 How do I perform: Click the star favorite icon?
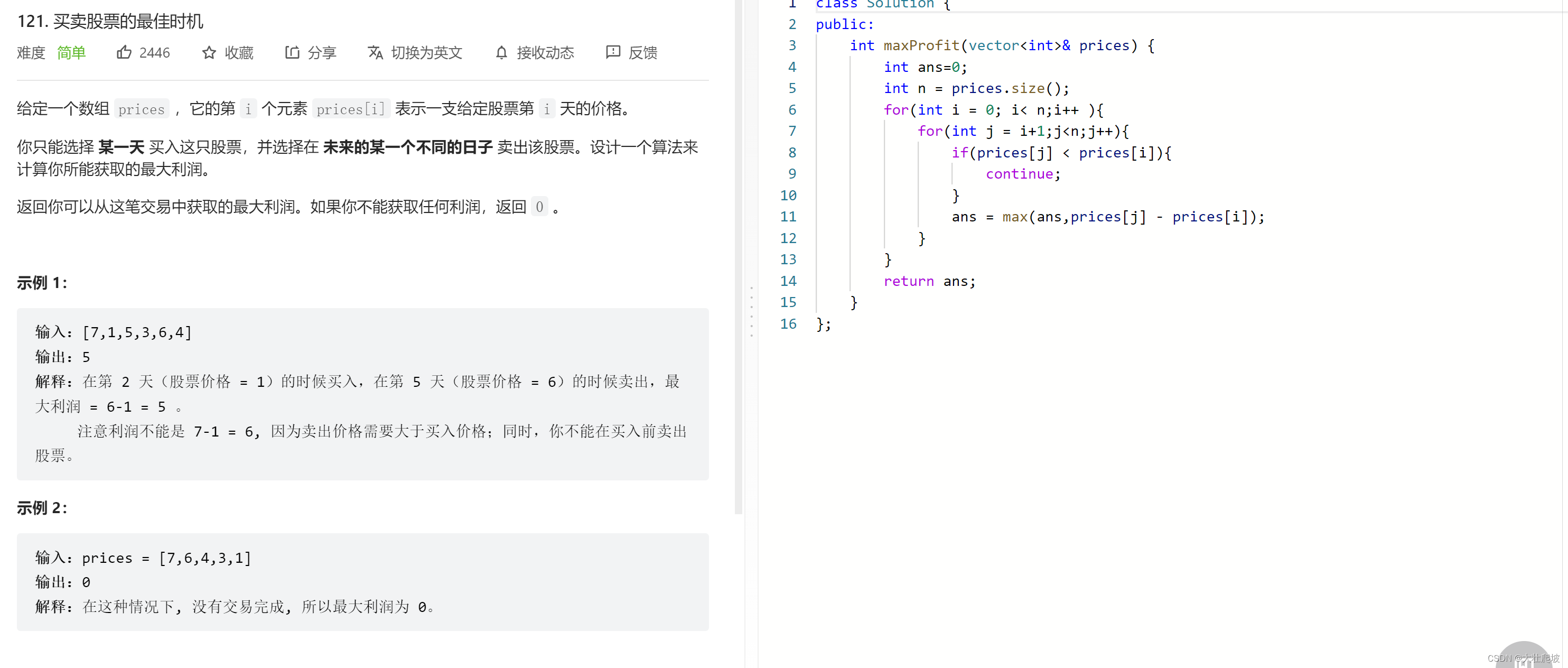tap(209, 52)
